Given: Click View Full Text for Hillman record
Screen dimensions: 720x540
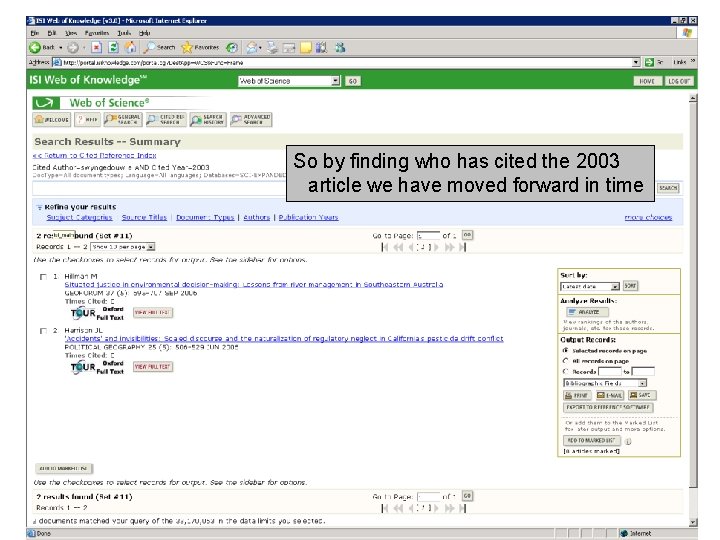Looking at the screenshot, I should 153,312.
